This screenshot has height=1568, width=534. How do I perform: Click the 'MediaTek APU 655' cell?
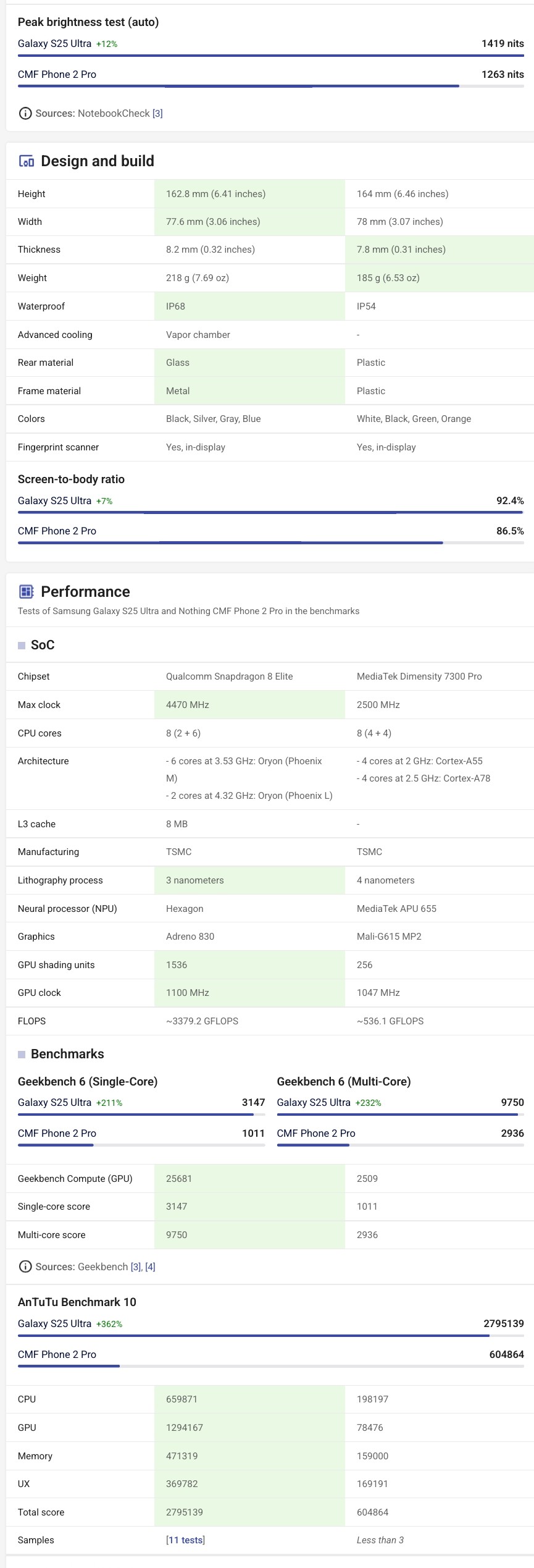pyautogui.click(x=440, y=909)
